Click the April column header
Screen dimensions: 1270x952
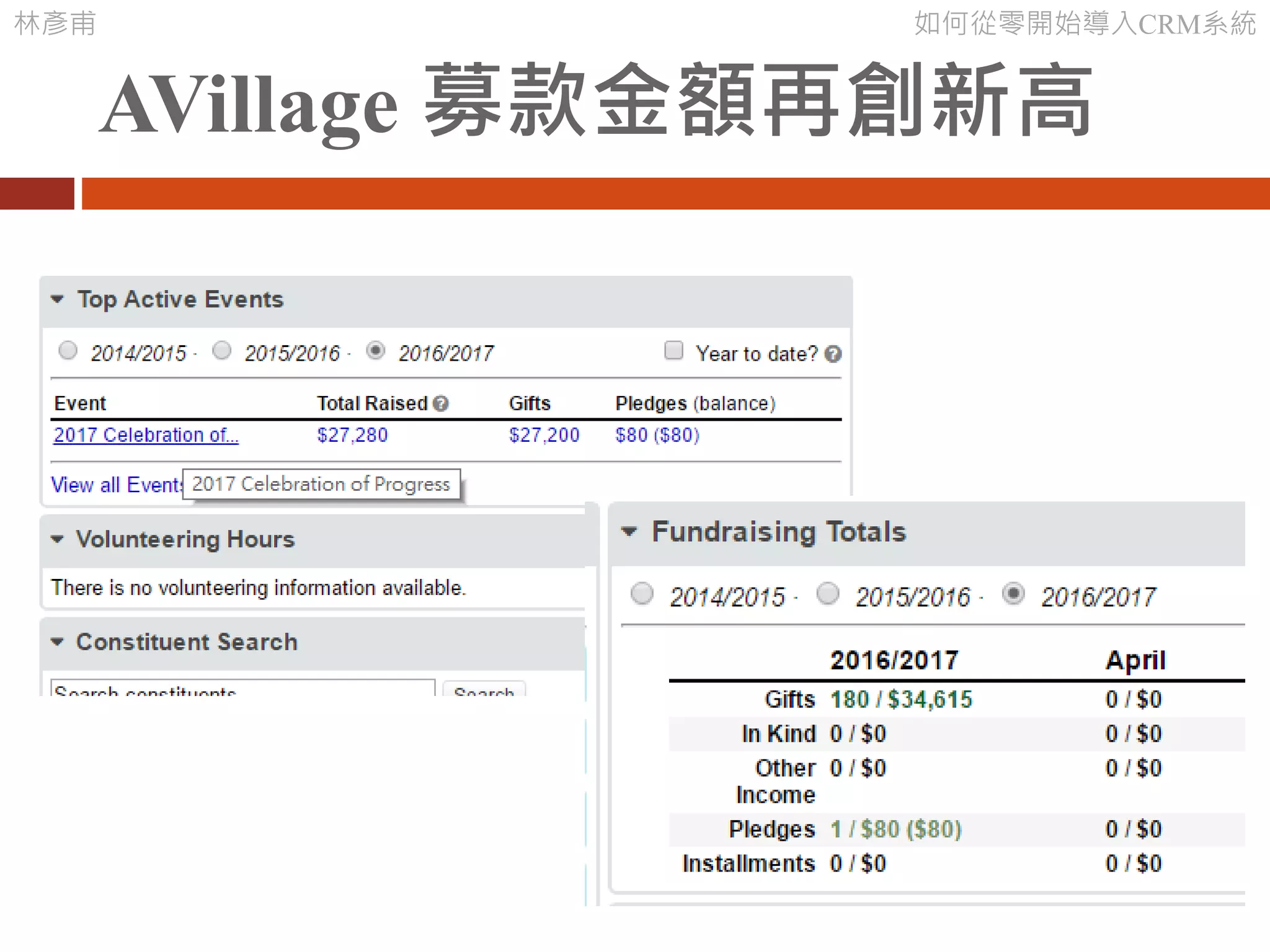pos(1135,661)
